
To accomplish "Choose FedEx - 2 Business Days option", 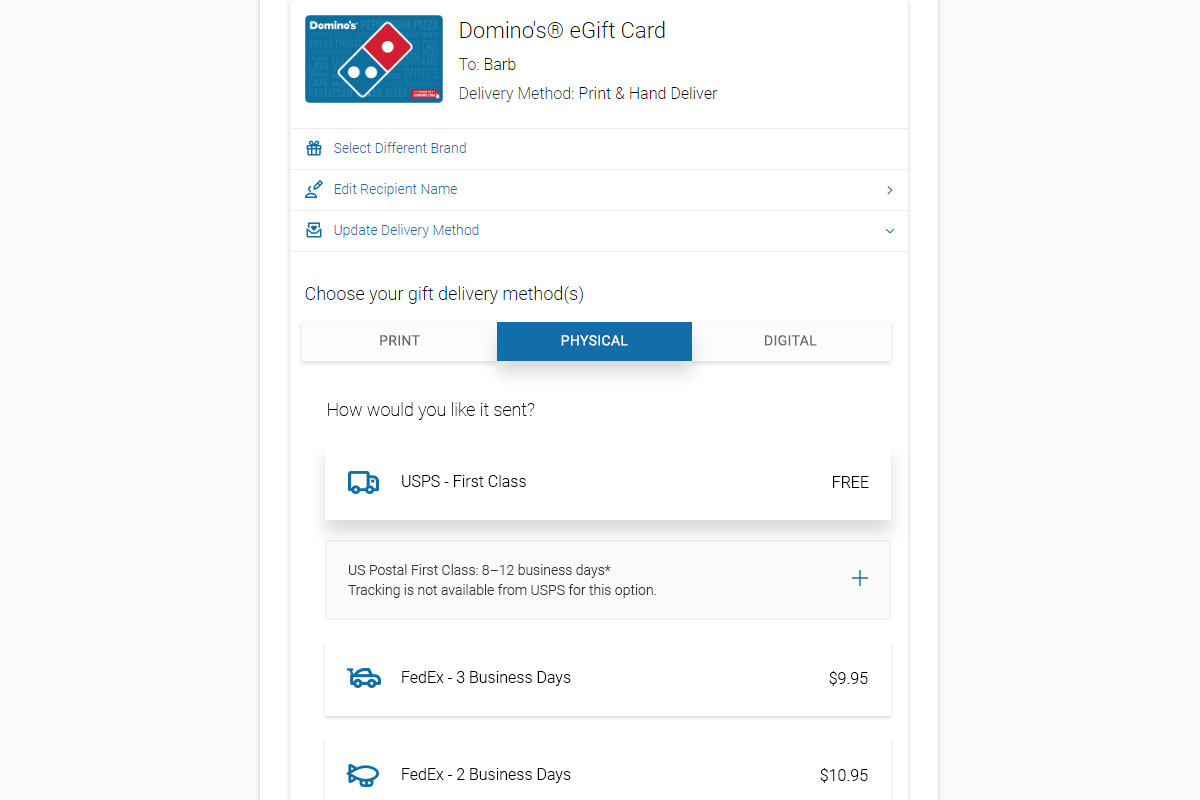I will point(608,775).
